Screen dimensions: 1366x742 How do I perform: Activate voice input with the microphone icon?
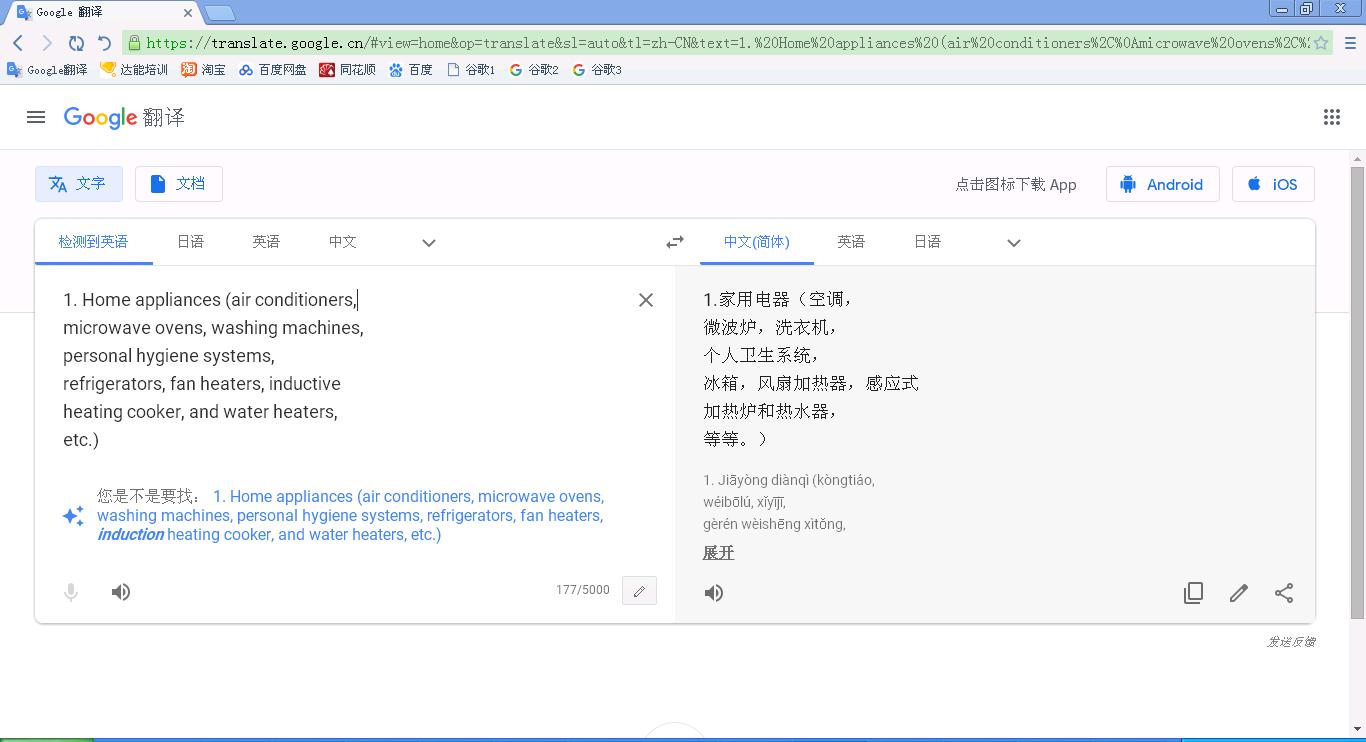tap(71, 591)
